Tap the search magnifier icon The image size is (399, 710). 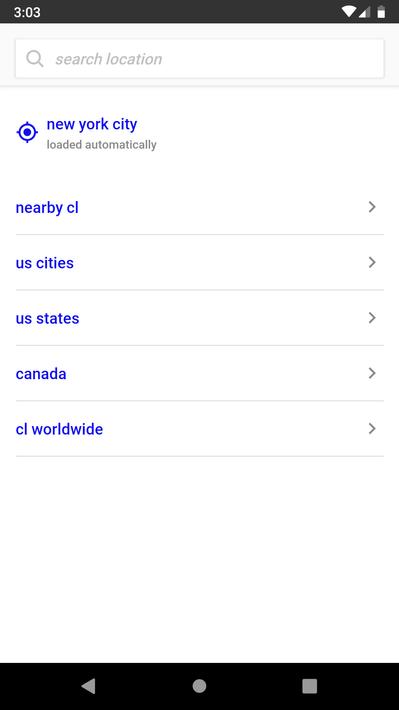(34, 59)
